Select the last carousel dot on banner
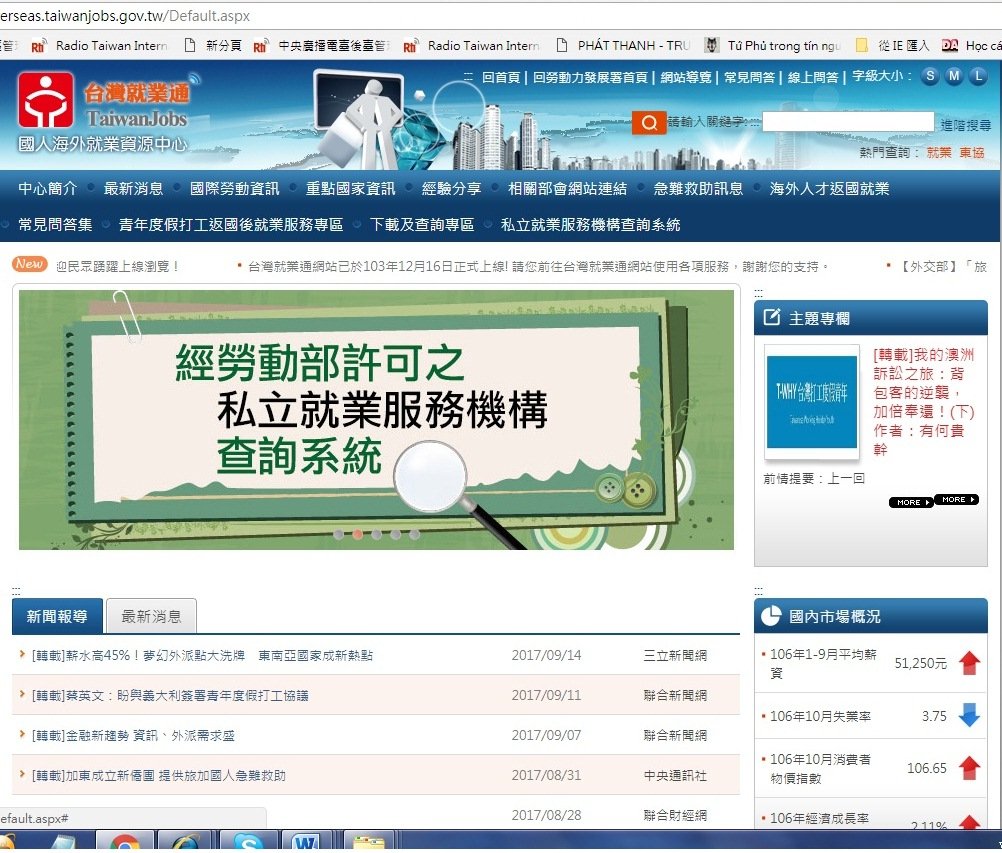Viewport: 1002px width, 853px height. (415, 534)
